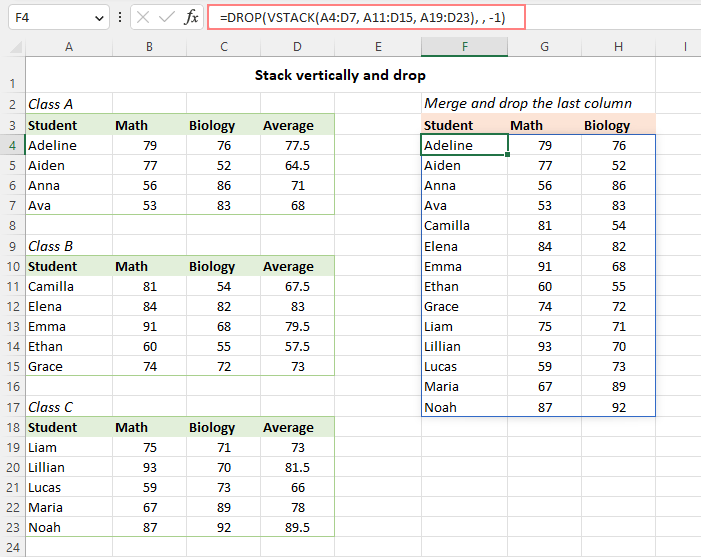Click Noah's Biology score 92 in merged table
This screenshot has height=557, width=701.
(x=619, y=407)
